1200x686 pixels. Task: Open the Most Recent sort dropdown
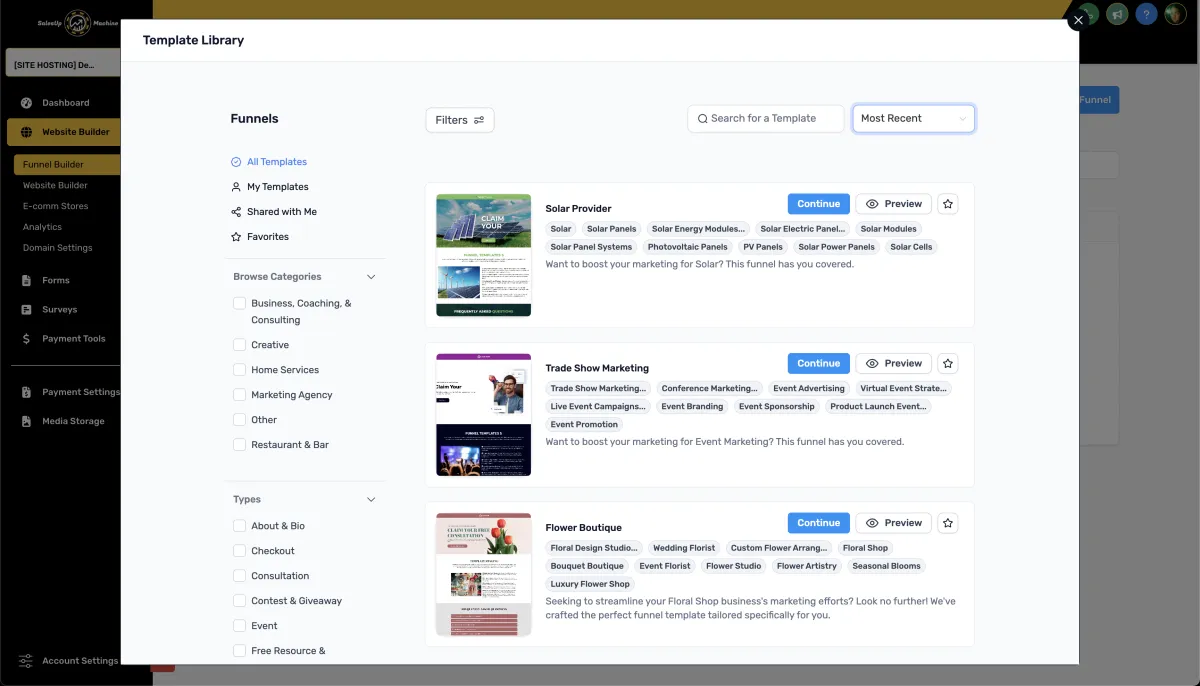tap(914, 118)
